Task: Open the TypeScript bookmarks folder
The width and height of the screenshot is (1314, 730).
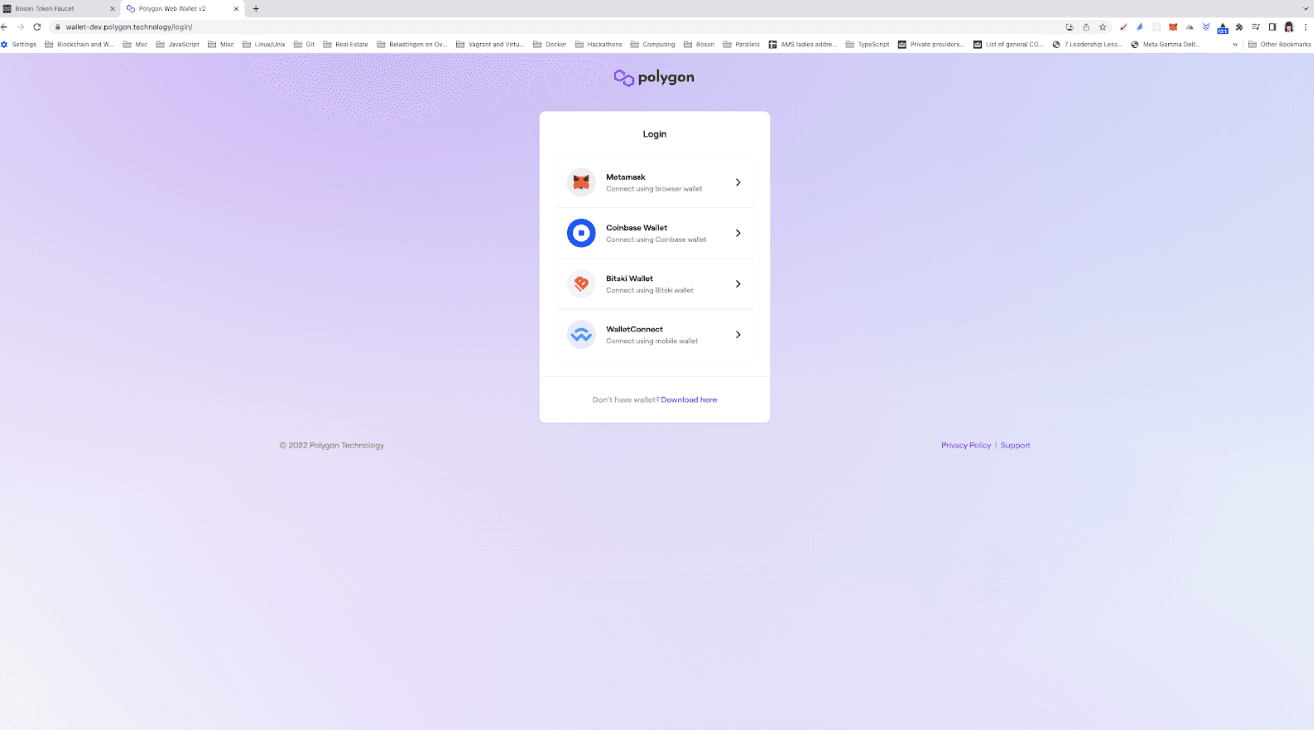Action: tap(867, 44)
